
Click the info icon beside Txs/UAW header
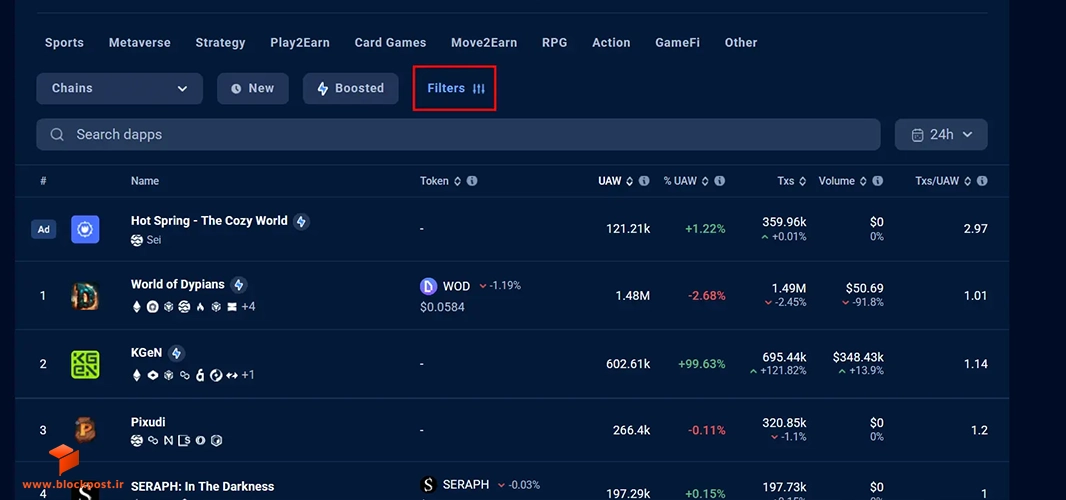click(x=982, y=181)
